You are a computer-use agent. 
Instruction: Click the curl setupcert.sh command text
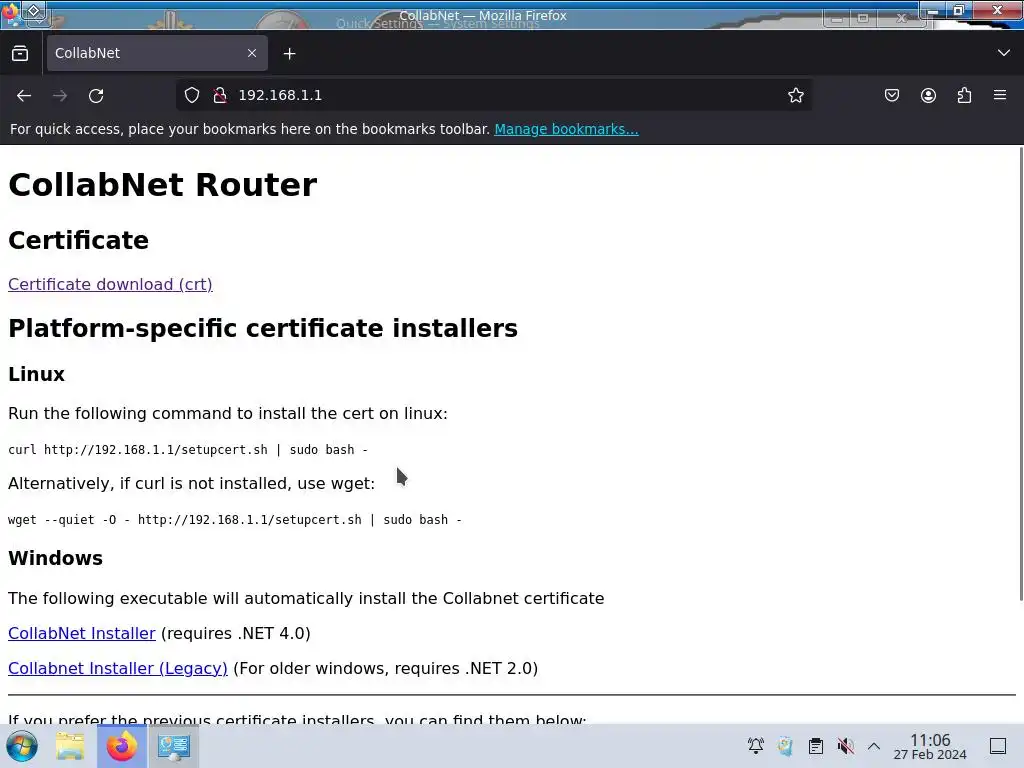pos(188,450)
